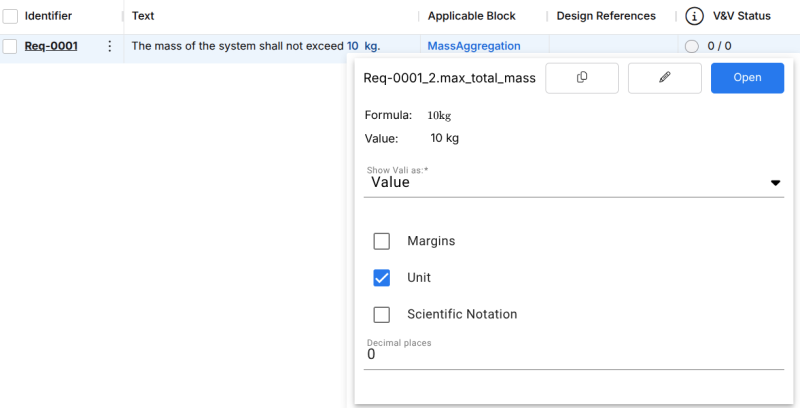This screenshot has height=408, width=800.
Task: Click the V&V Status column header
Action: pos(742,16)
